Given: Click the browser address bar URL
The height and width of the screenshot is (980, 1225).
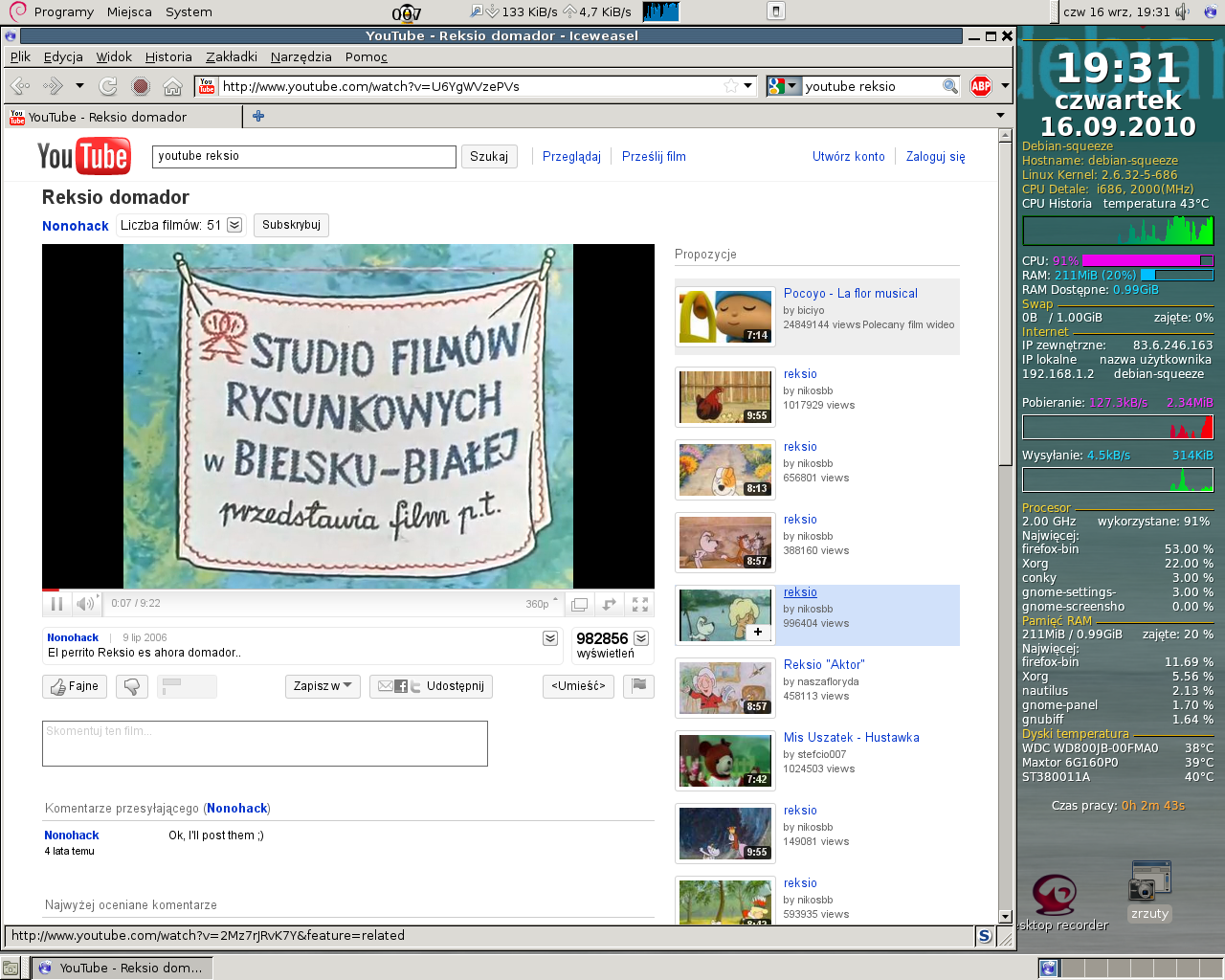Looking at the screenshot, I should [472, 86].
